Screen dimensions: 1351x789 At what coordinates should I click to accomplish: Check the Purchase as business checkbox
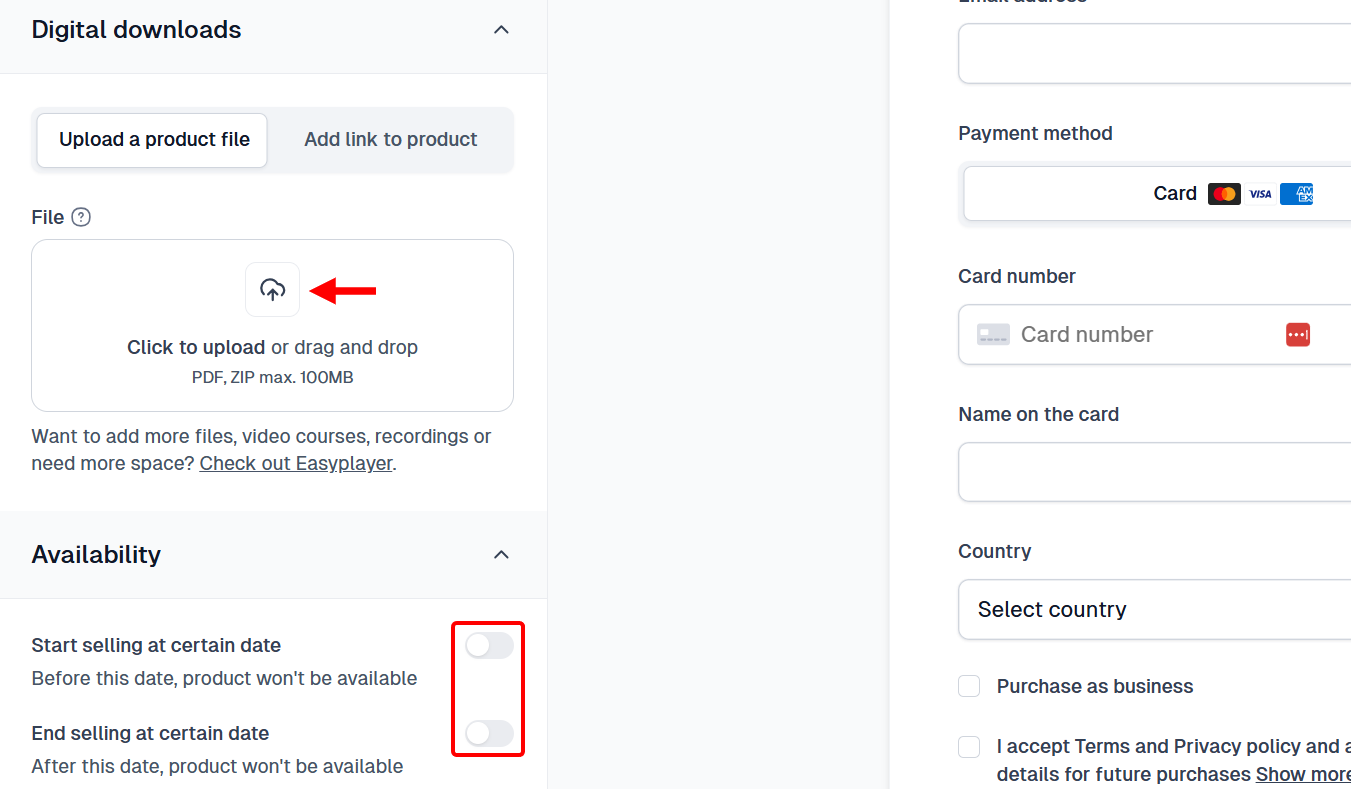coord(968,686)
